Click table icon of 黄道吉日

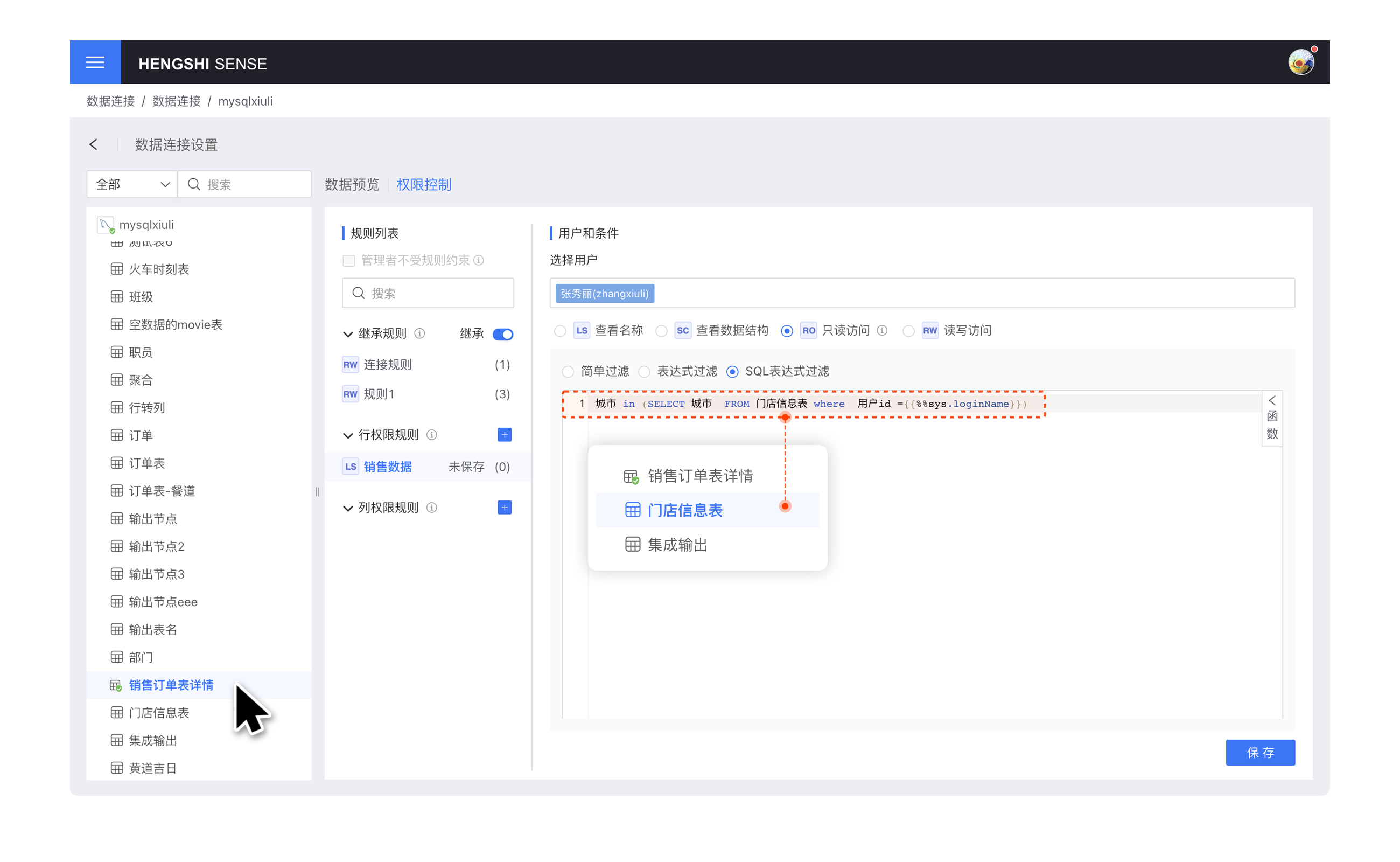click(117, 768)
